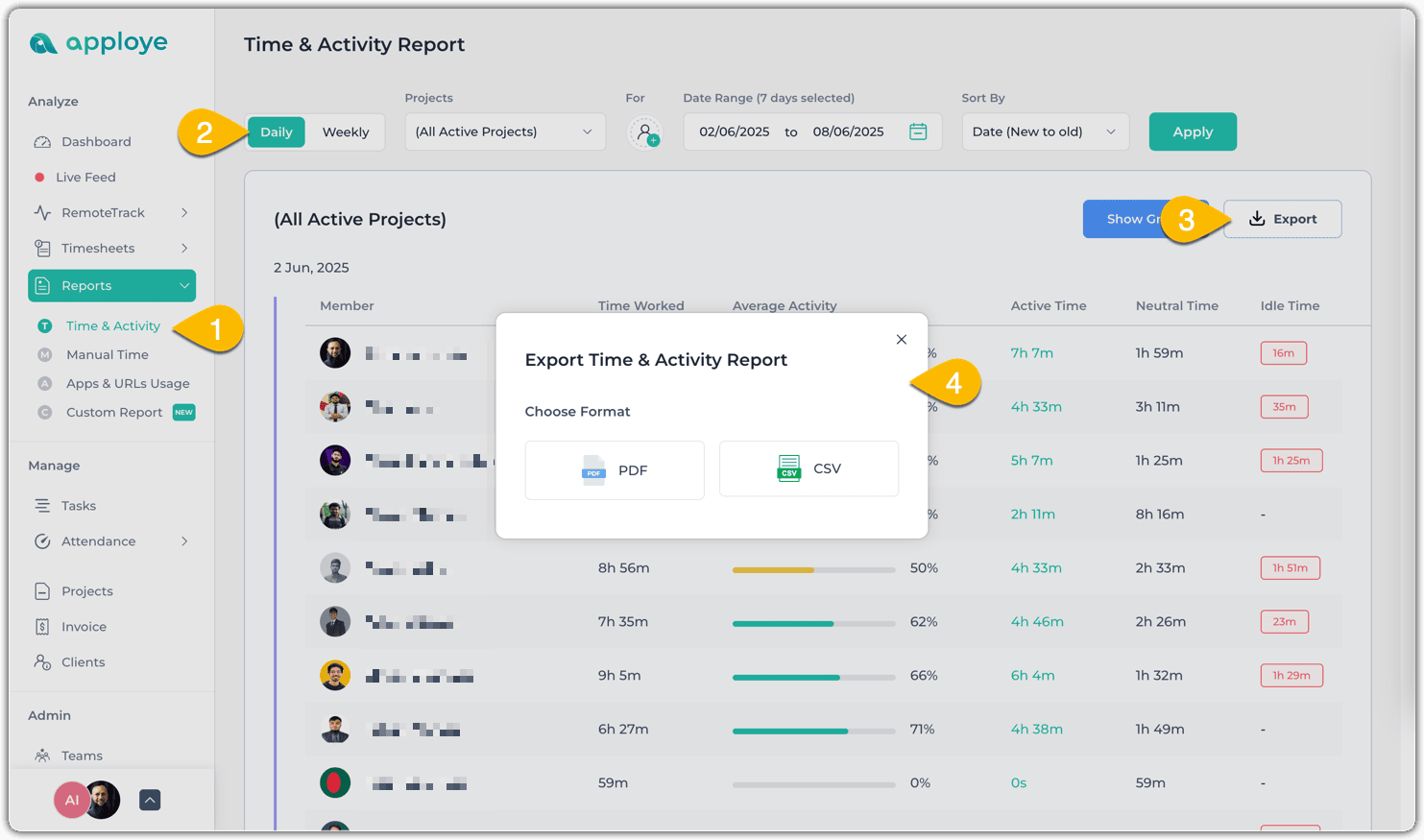Click the Export button
This screenshot has width=1424, height=840.
click(1282, 219)
